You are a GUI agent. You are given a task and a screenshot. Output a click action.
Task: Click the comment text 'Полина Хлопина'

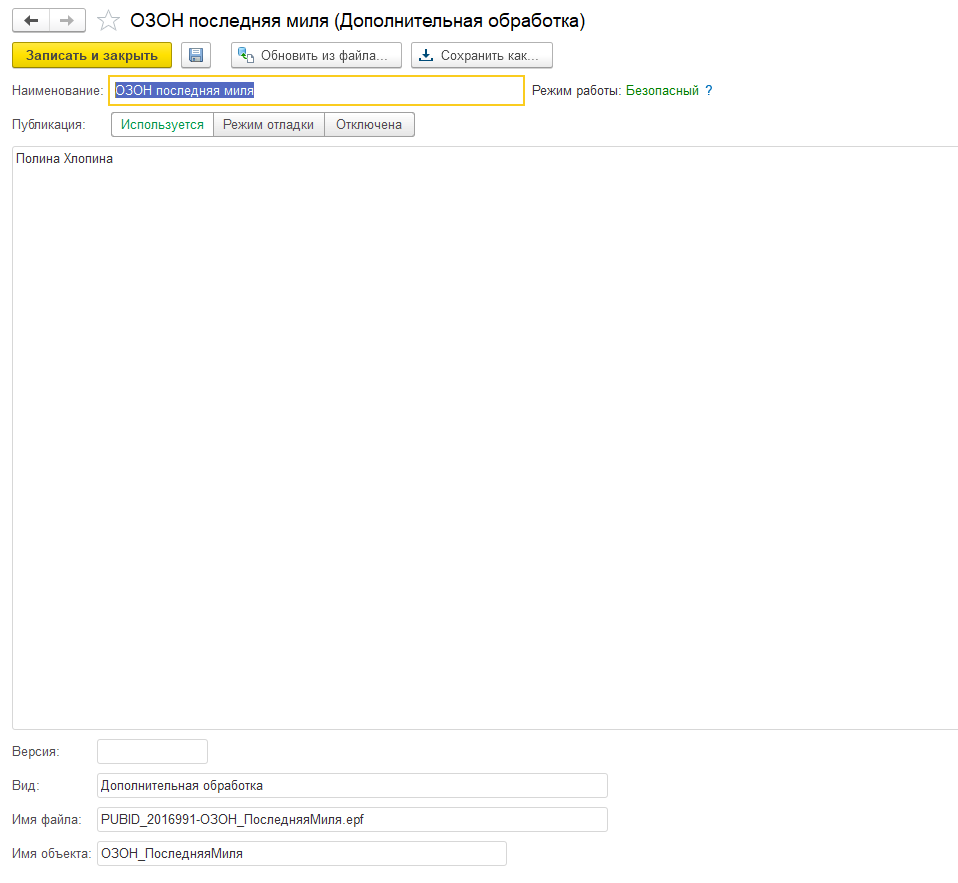point(64,159)
